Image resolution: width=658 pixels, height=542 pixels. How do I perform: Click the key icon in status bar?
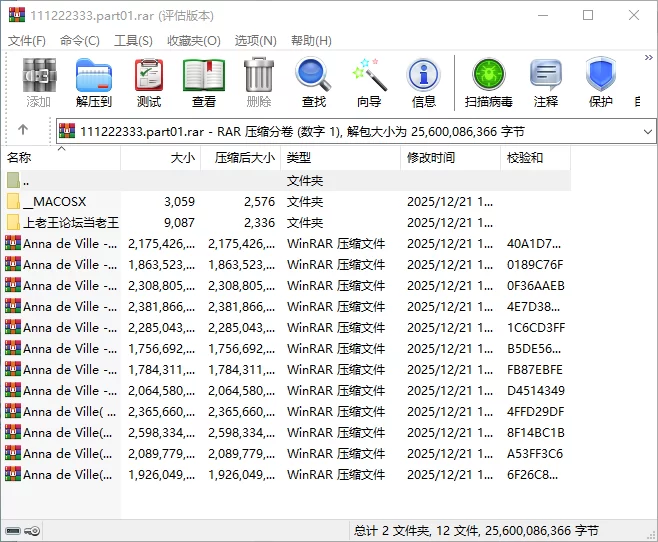point(32,531)
